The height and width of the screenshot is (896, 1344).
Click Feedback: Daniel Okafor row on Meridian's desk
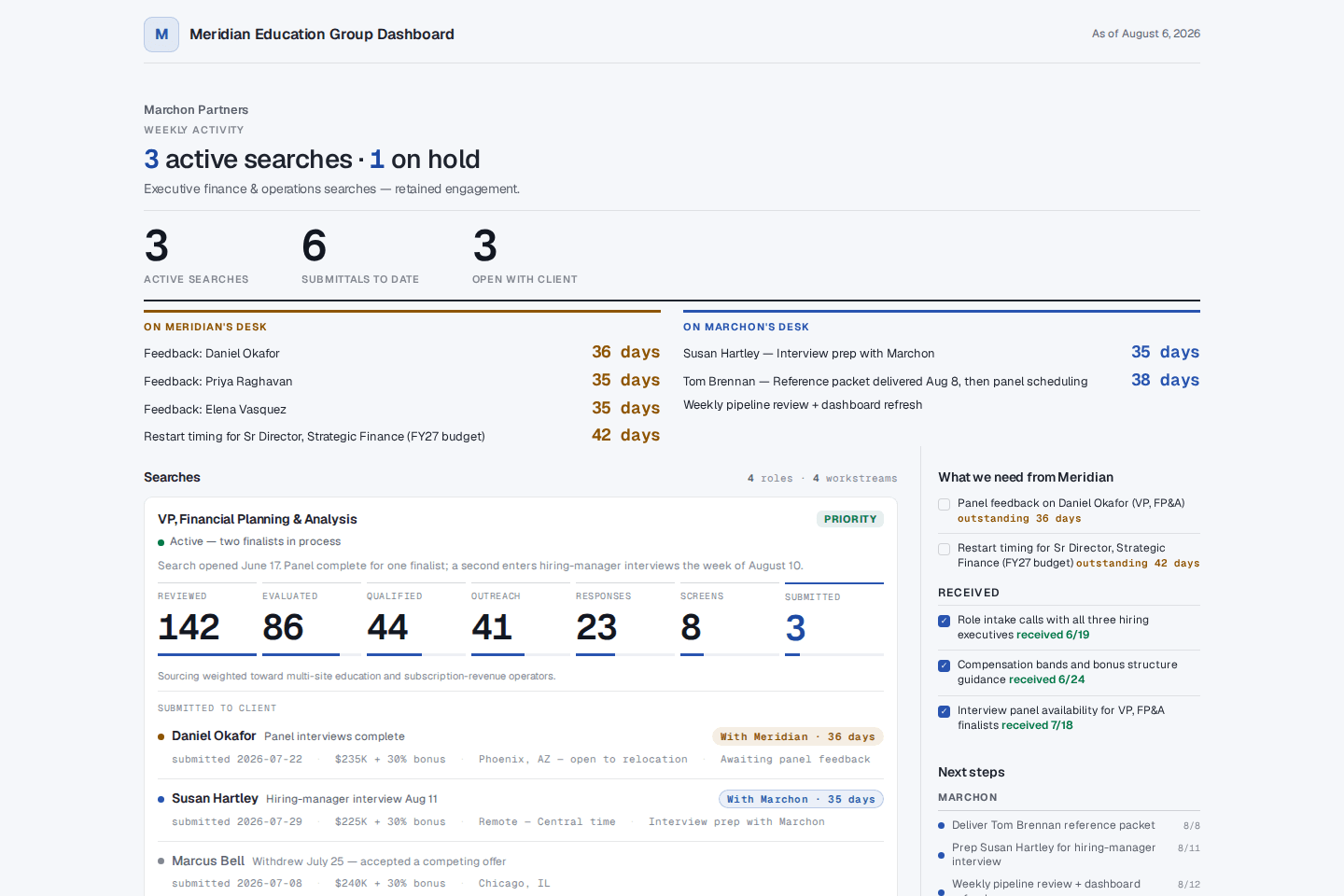(402, 353)
